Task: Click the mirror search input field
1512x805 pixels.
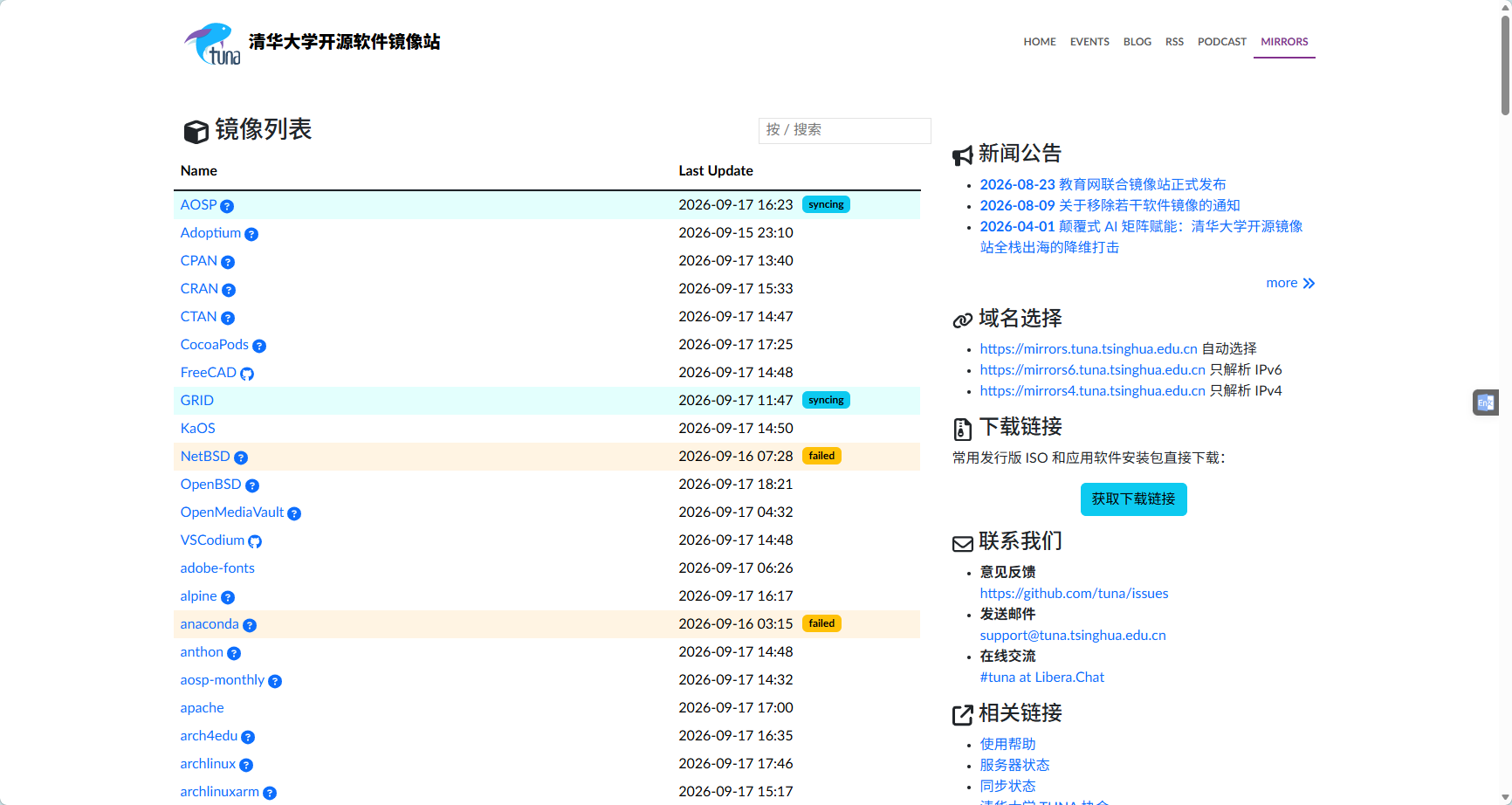Action: coord(844,130)
